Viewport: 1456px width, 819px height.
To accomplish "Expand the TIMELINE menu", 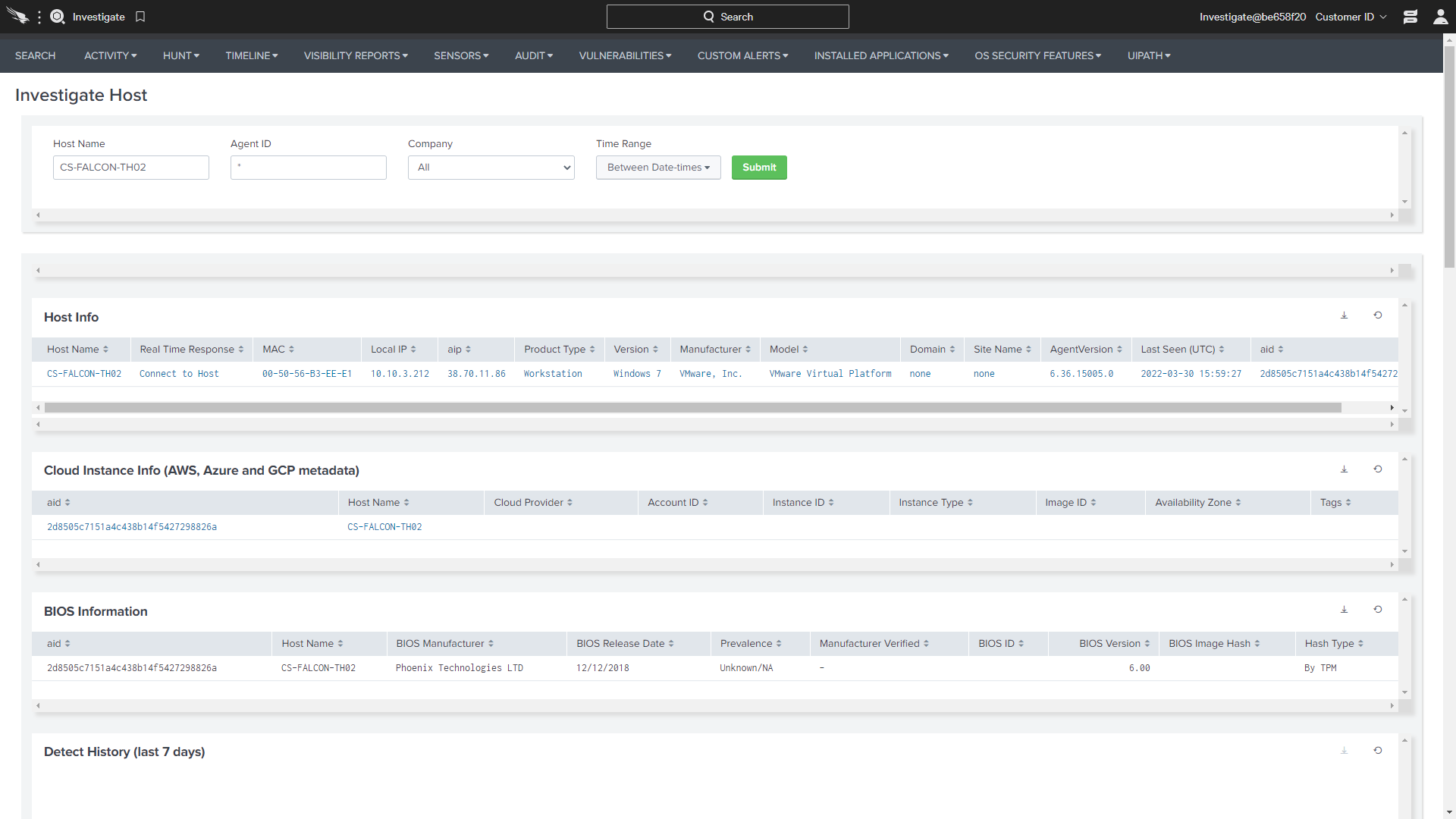I will 252,56.
